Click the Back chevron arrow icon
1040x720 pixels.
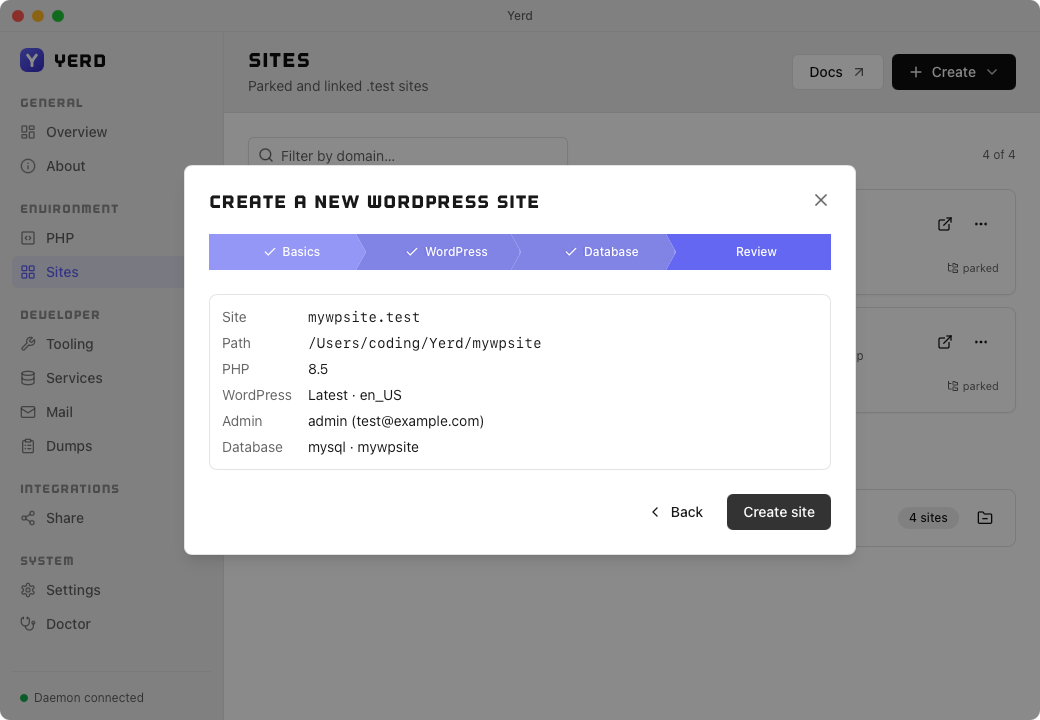[655, 512]
